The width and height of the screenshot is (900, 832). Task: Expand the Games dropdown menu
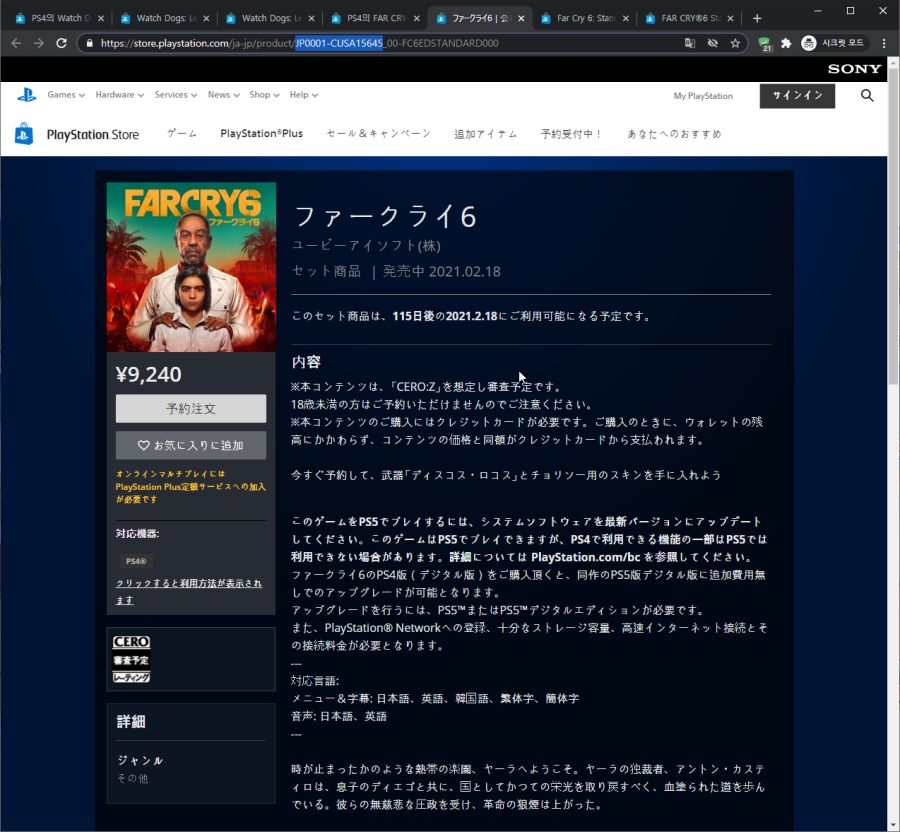pyautogui.click(x=66, y=95)
